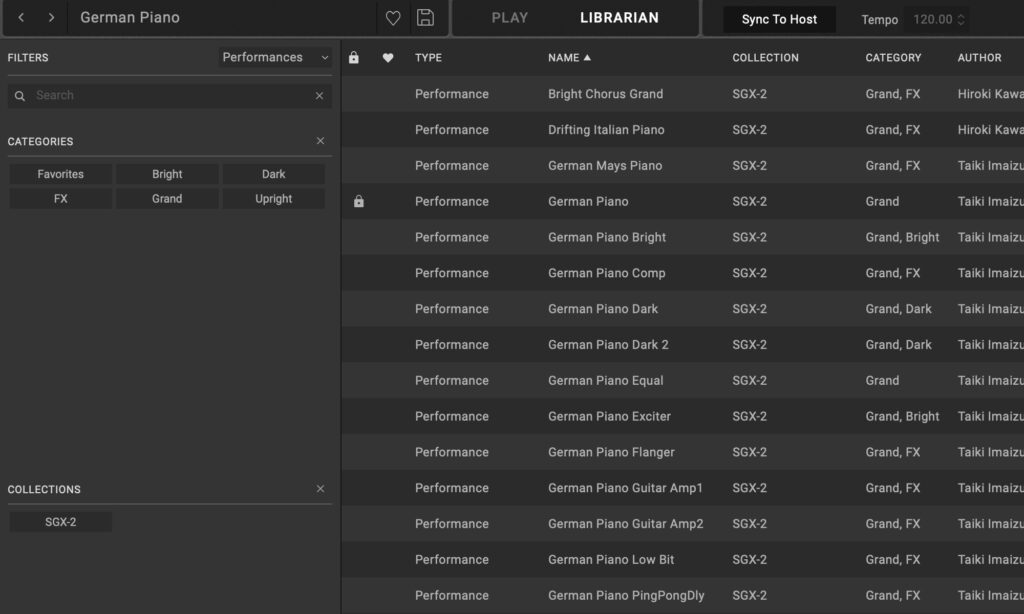Go to the previous preset arrow
Screen dimensions: 1024x614
21,18
